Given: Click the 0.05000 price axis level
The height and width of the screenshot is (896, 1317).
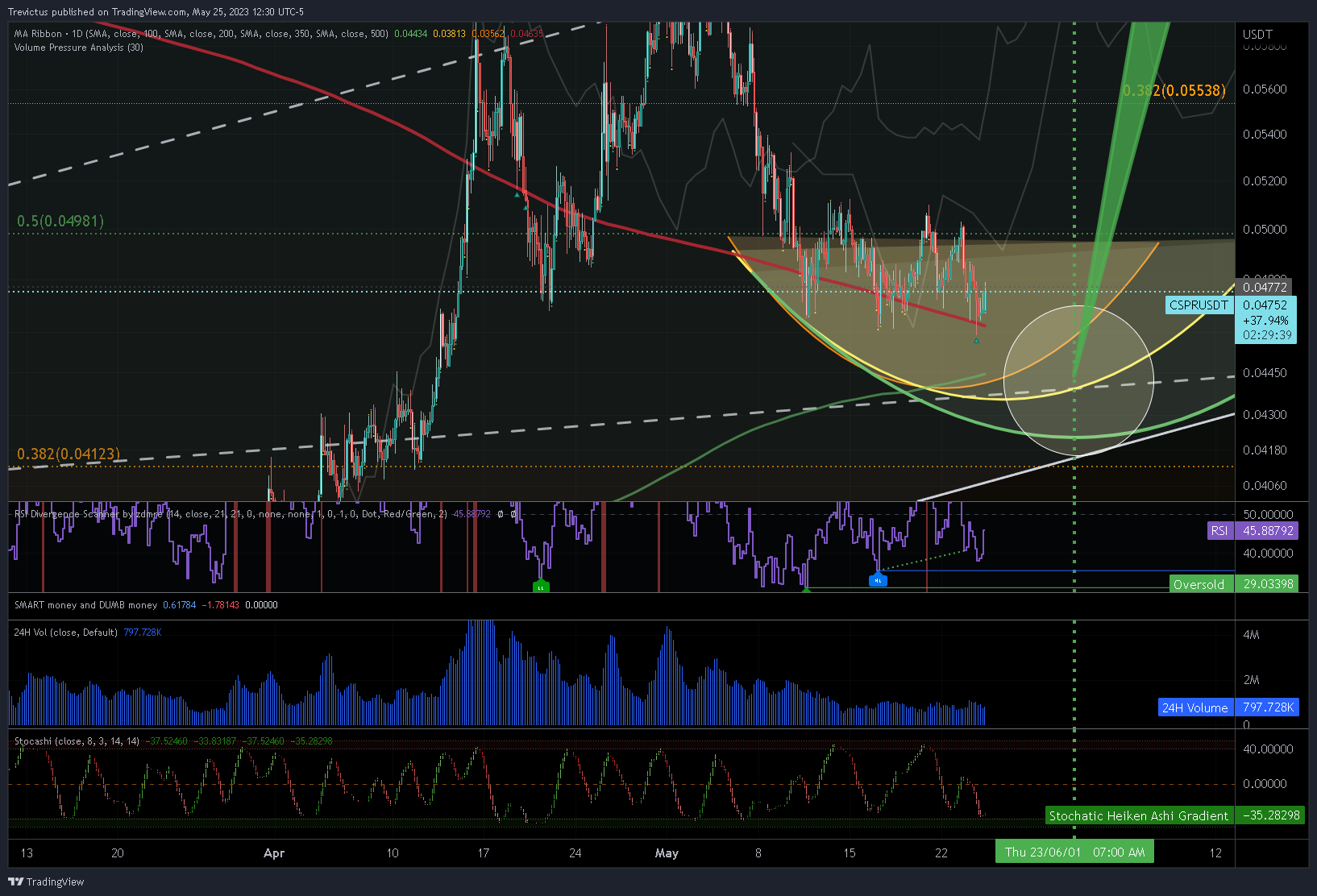Looking at the screenshot, I should pyautogui.click(x=1265, y=230).
